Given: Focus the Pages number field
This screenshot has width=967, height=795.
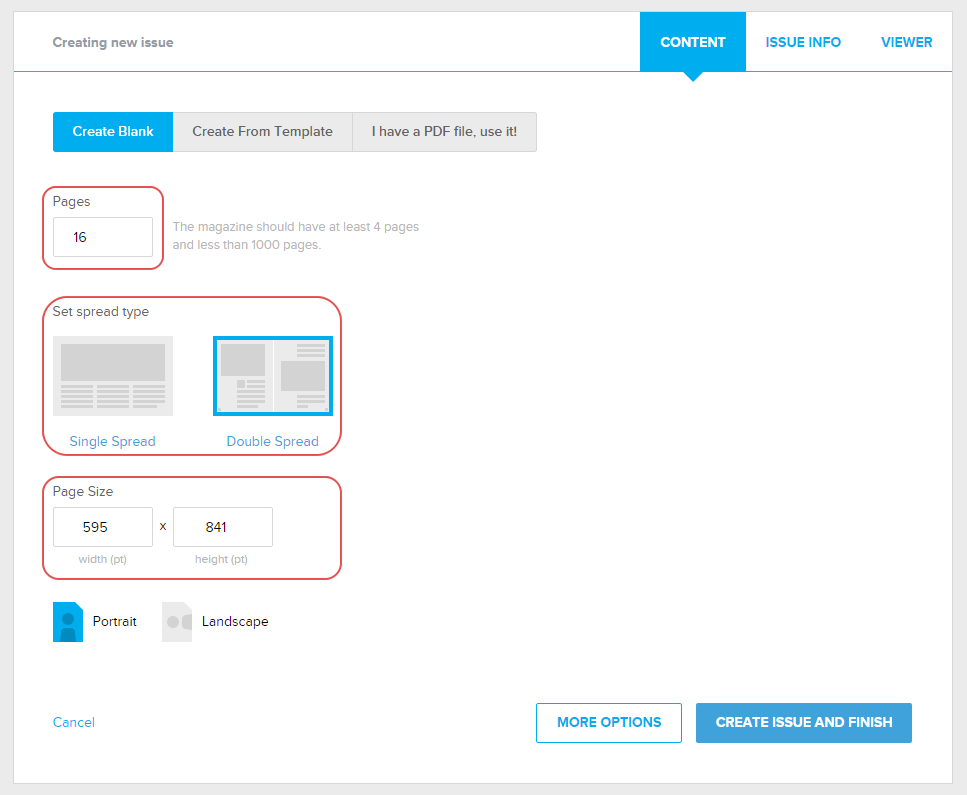Looking at the screenshot, I should click(x=103, y=237).
